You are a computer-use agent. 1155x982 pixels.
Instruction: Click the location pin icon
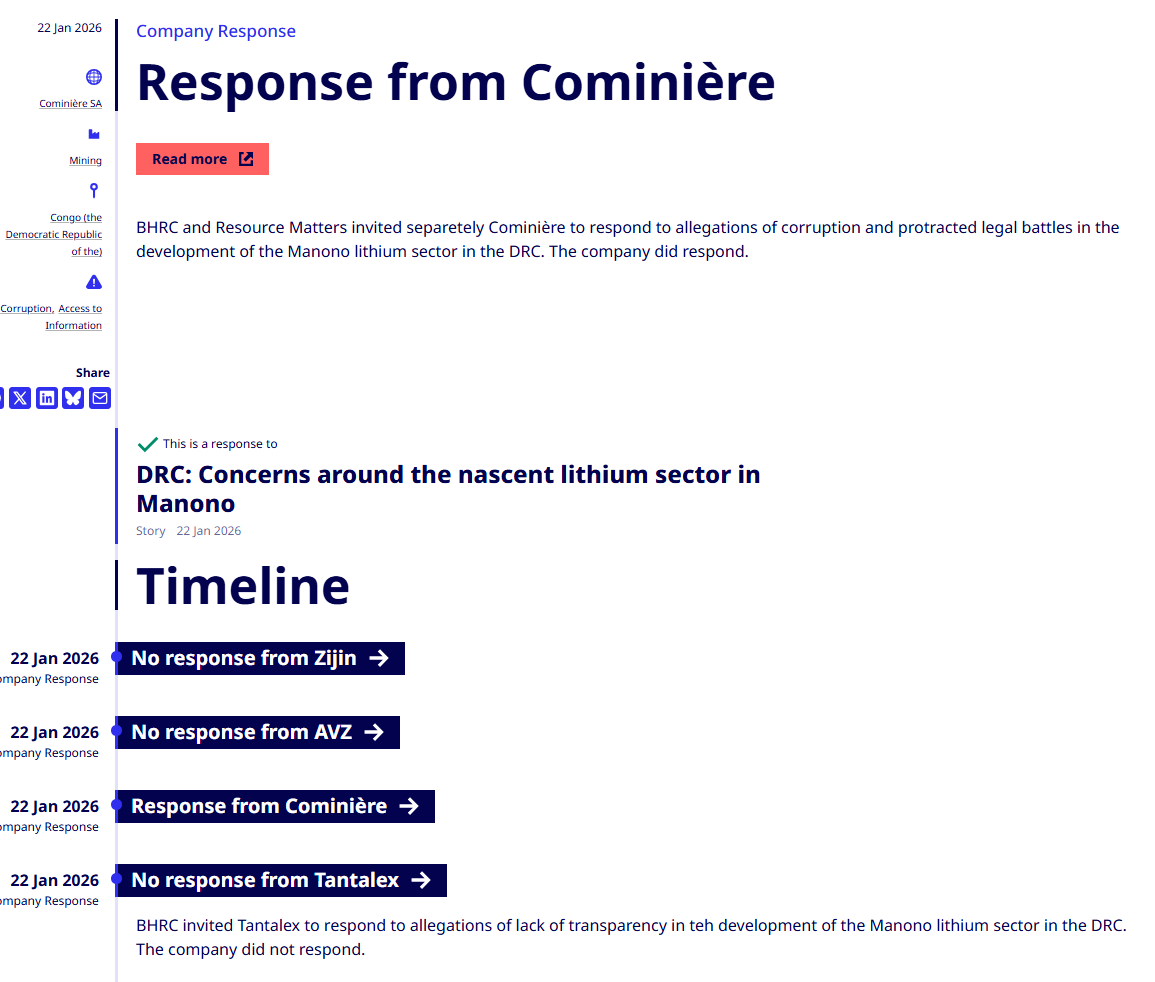tap(94, 190)
